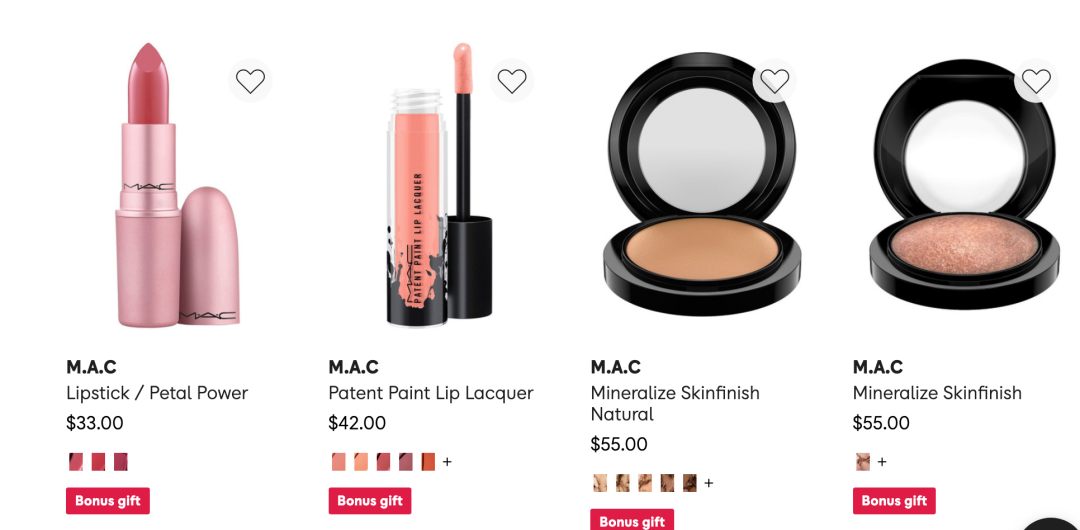The width and height of the screenshot is (1080, 530).
Task: Expand more shades for Mineralize Skinfinish Natural
Action: coord(709,483)
